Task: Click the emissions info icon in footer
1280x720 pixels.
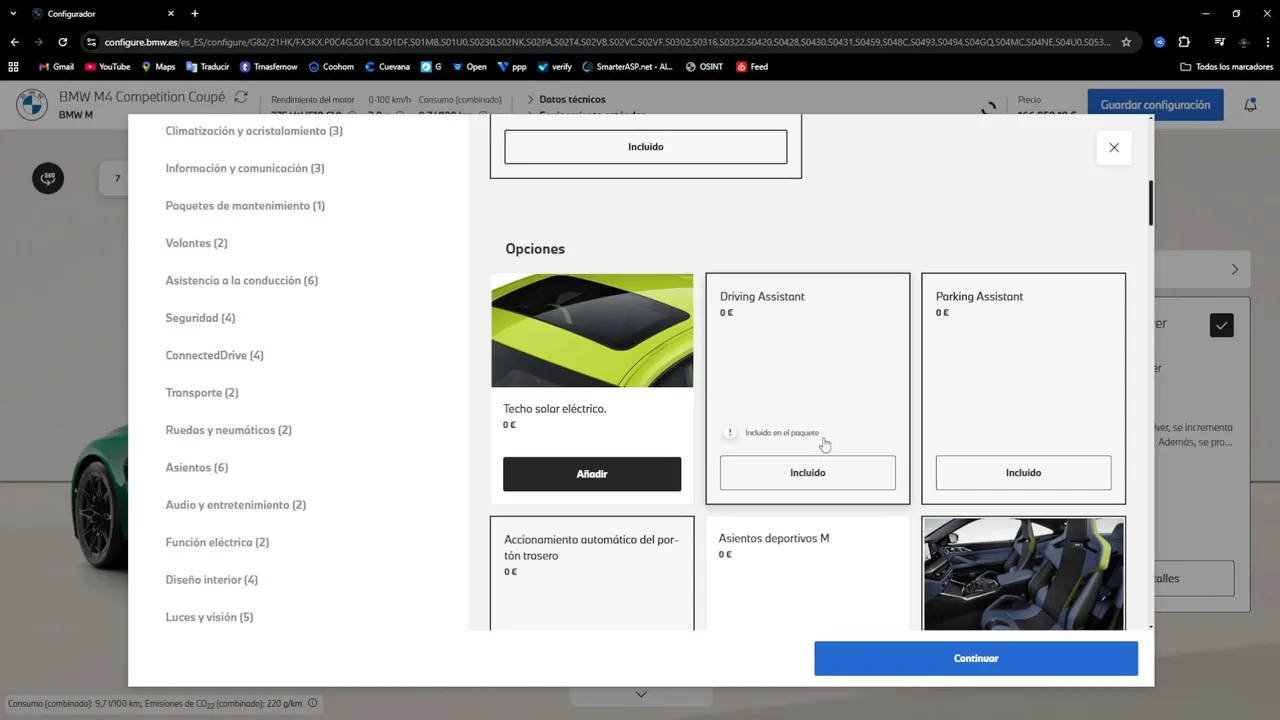Action: [313, 703]
